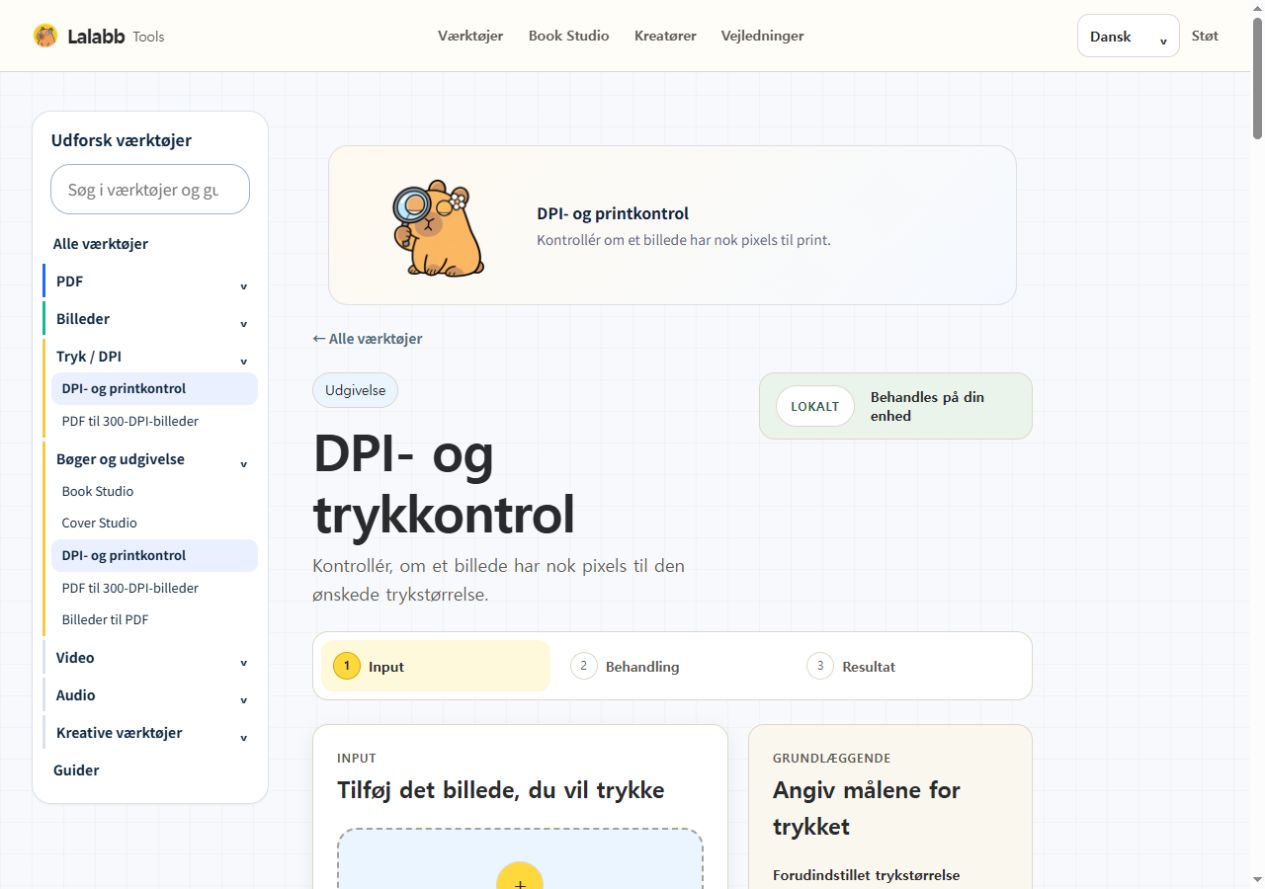Open Guider in the sidebar
Viewport: 1265px width, 889px height.
(x=76, y=770)
